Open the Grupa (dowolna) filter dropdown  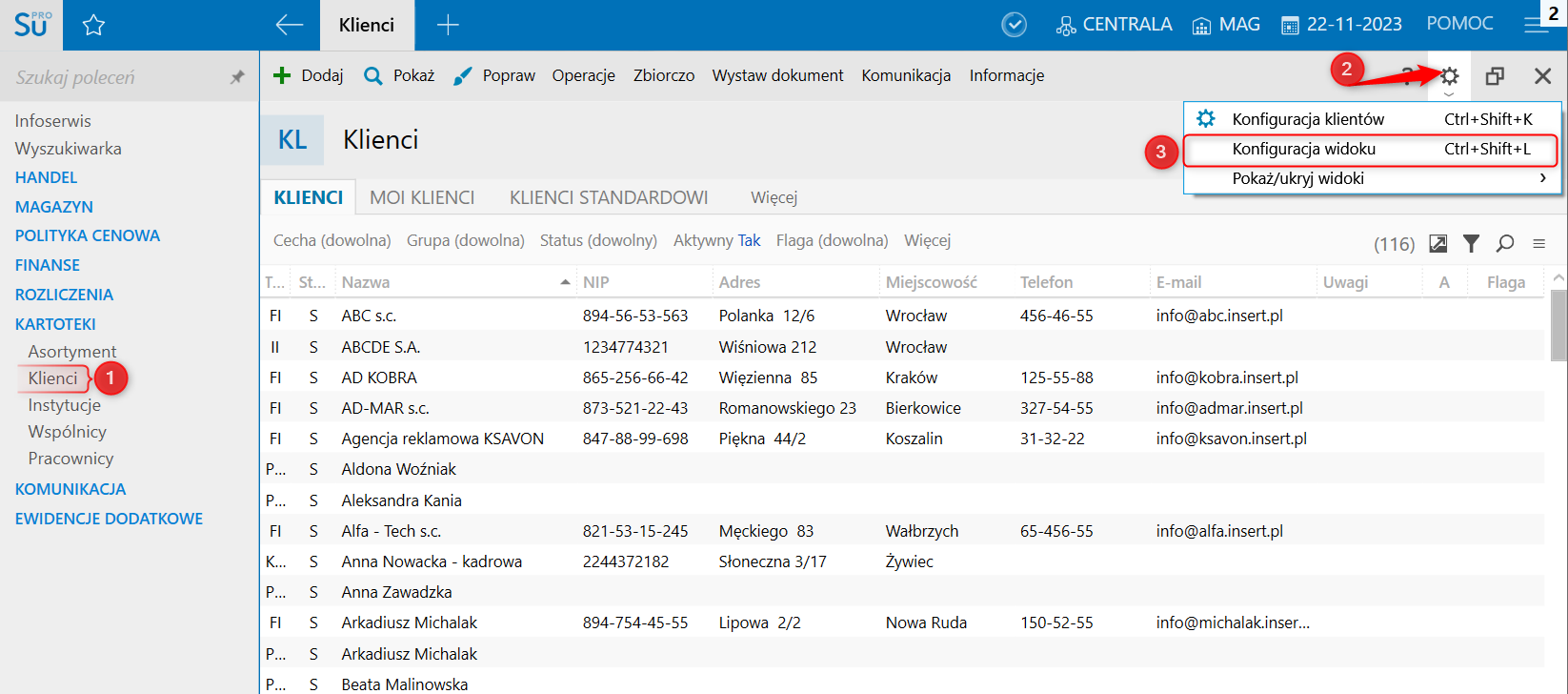pos(465,240)
